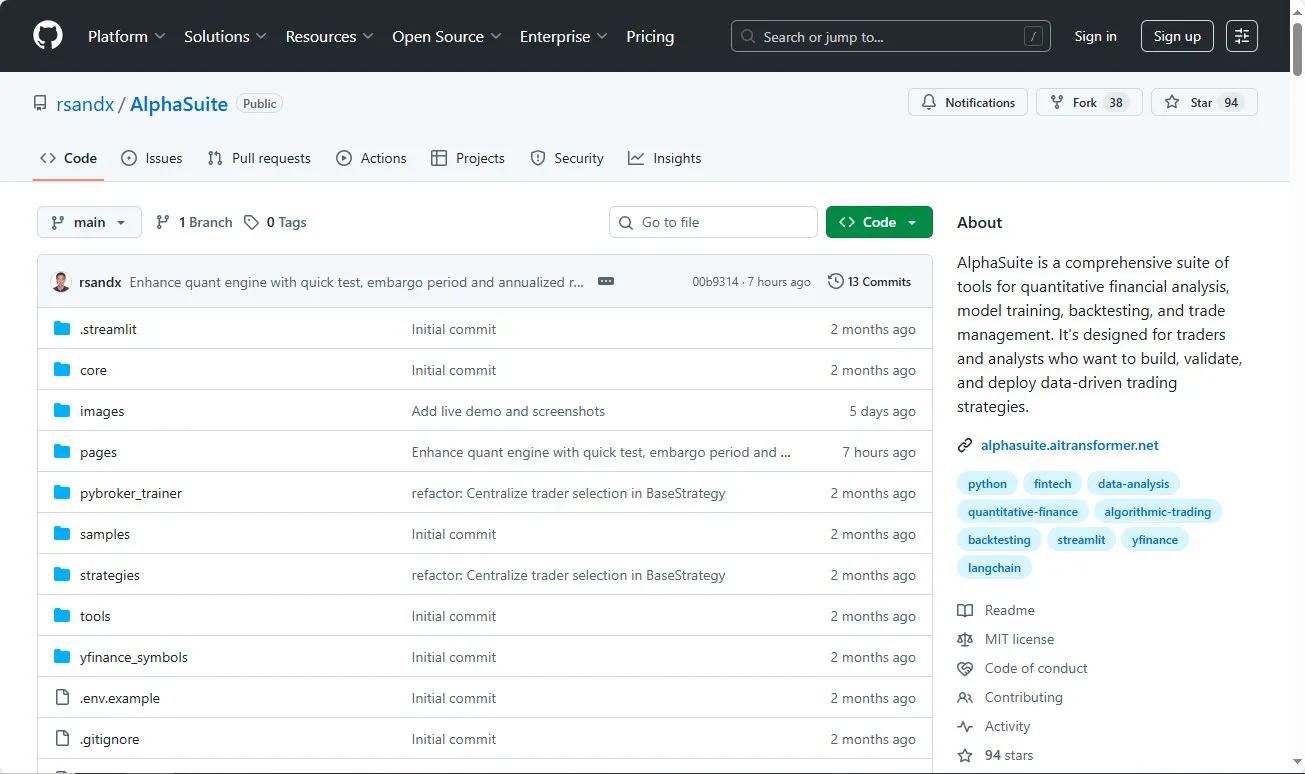Click the command palette icon in search bar
The width and height of the screenshot is (1305, 774).
1034,36
